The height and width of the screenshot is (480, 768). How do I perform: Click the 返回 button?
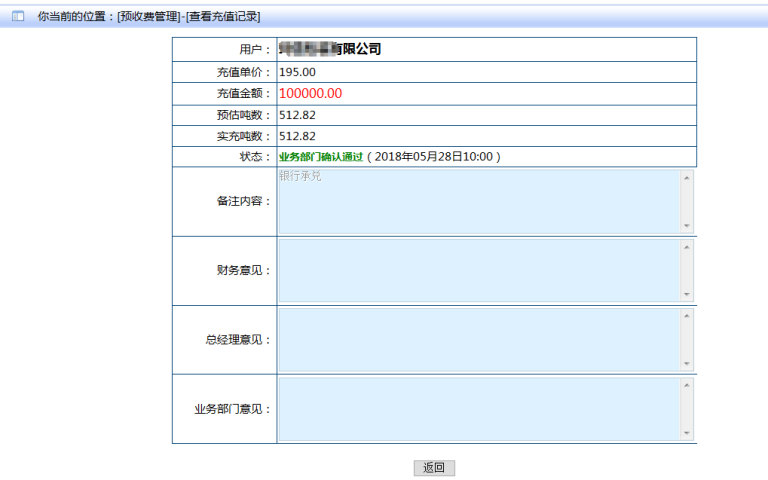pyautogui.click(x=434, y=468)
